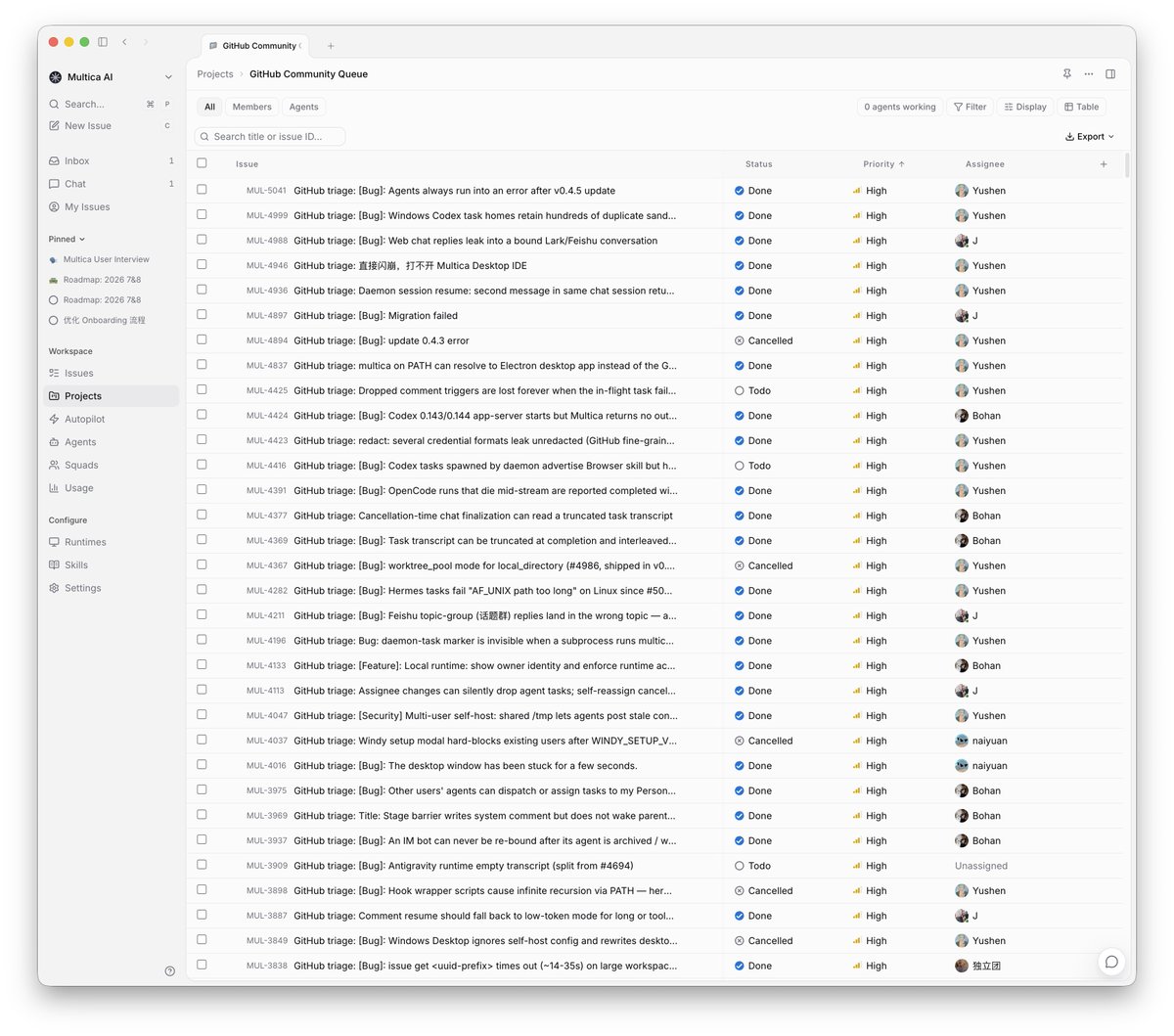Screen dimensions: 1174x1036
Task: Open Squads in the sidebar
Action: (x=112, y=465)
